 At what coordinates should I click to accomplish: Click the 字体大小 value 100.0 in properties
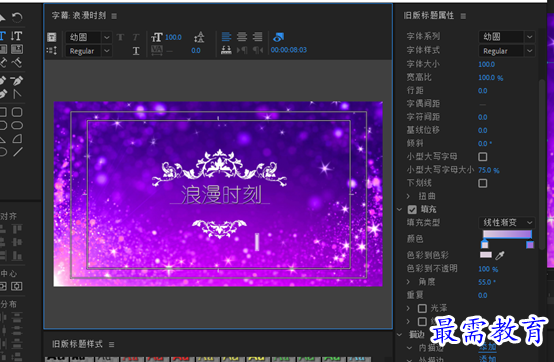pos(487,64)
